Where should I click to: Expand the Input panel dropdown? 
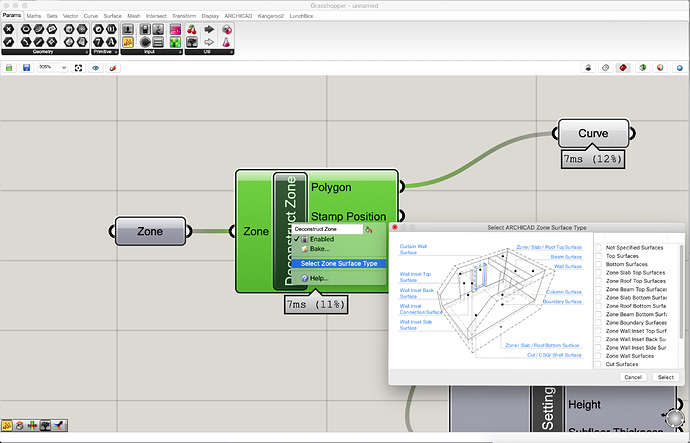coord(180,52)
